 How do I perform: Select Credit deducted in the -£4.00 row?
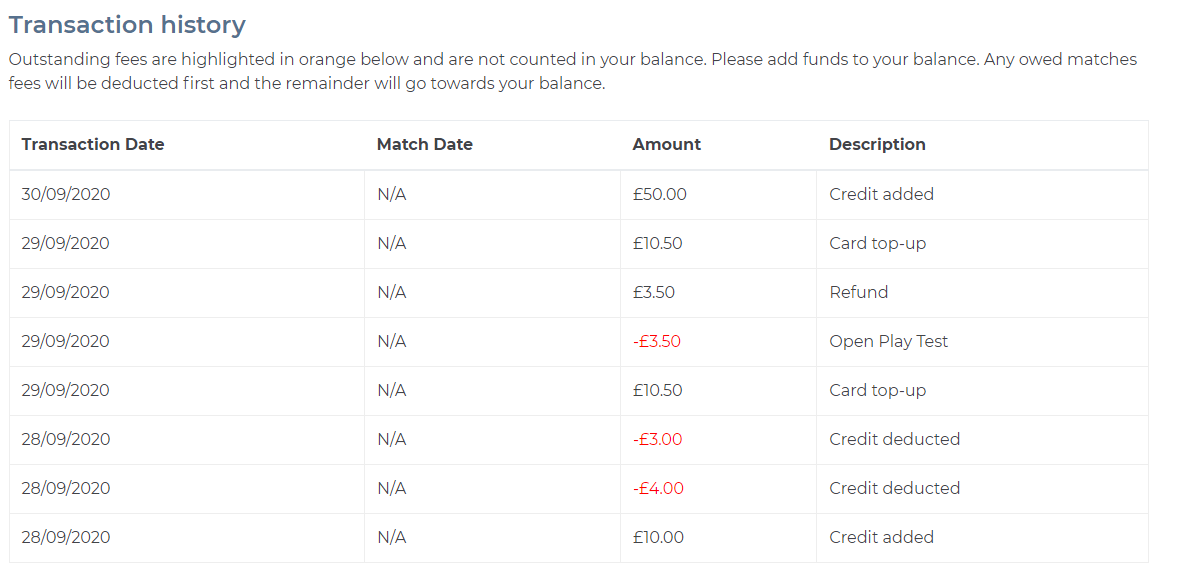point(894,488)
